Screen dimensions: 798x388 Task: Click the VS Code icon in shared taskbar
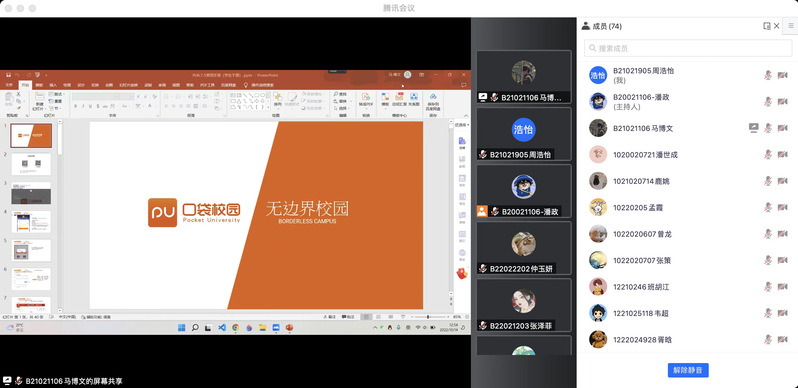pyautogui.click(x=222, y=327)
